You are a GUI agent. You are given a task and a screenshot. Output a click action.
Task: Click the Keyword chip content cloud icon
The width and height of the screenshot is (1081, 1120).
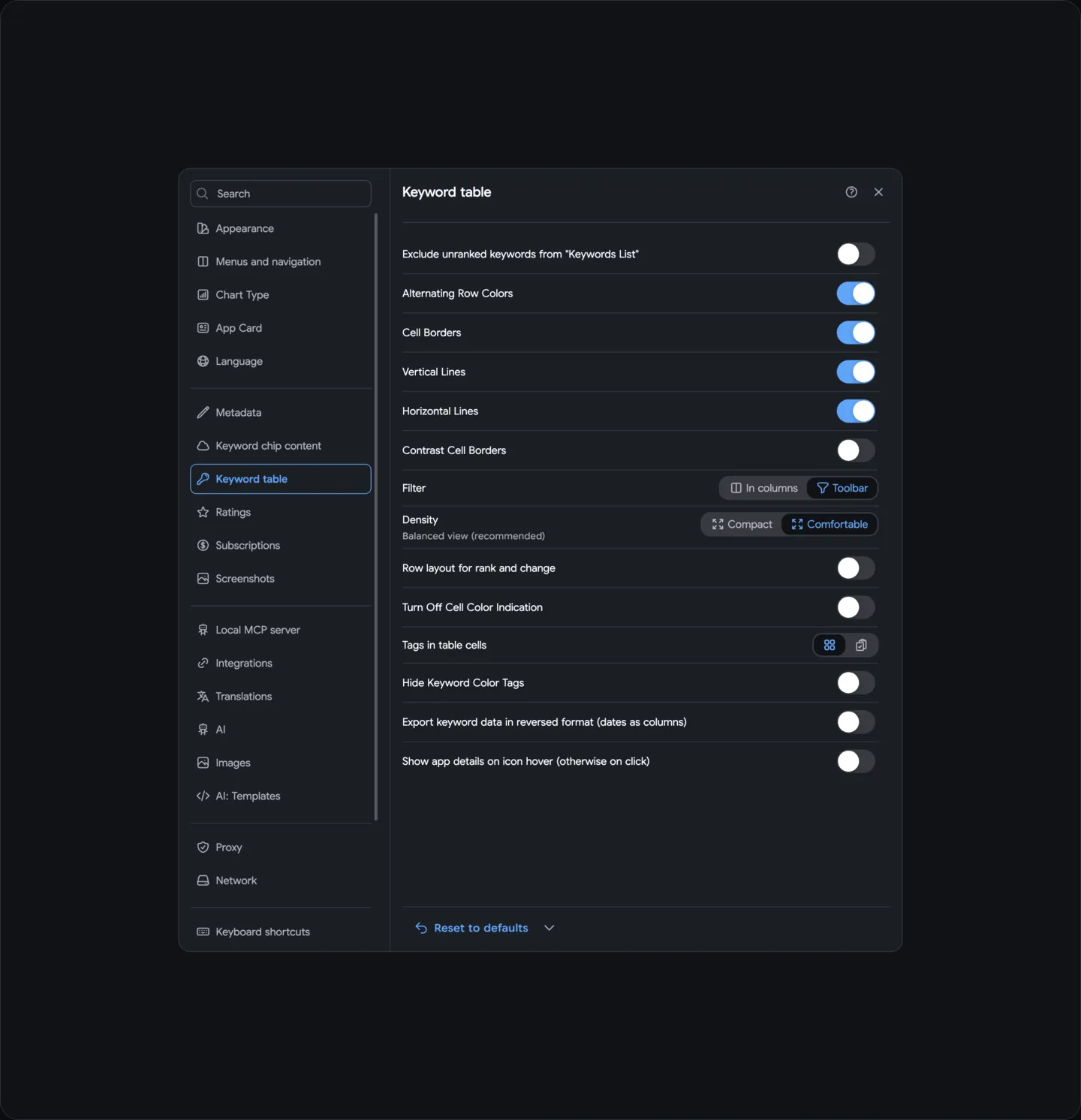pyautogui.click(x=203, y=446)
